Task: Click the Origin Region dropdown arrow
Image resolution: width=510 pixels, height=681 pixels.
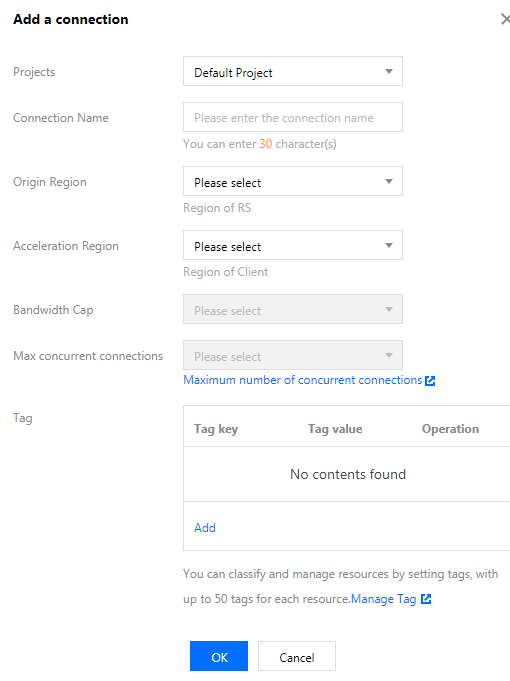Action: pos(389,182)
